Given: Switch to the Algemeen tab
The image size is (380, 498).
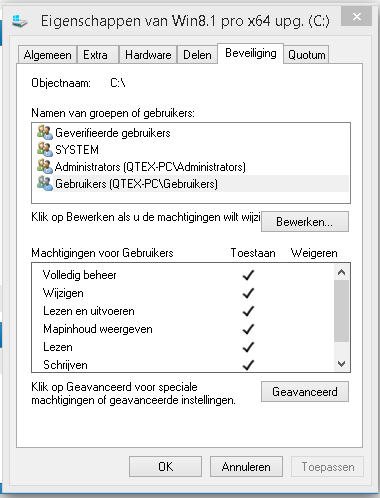Looking at the screenshot, I should coord(47,55).
